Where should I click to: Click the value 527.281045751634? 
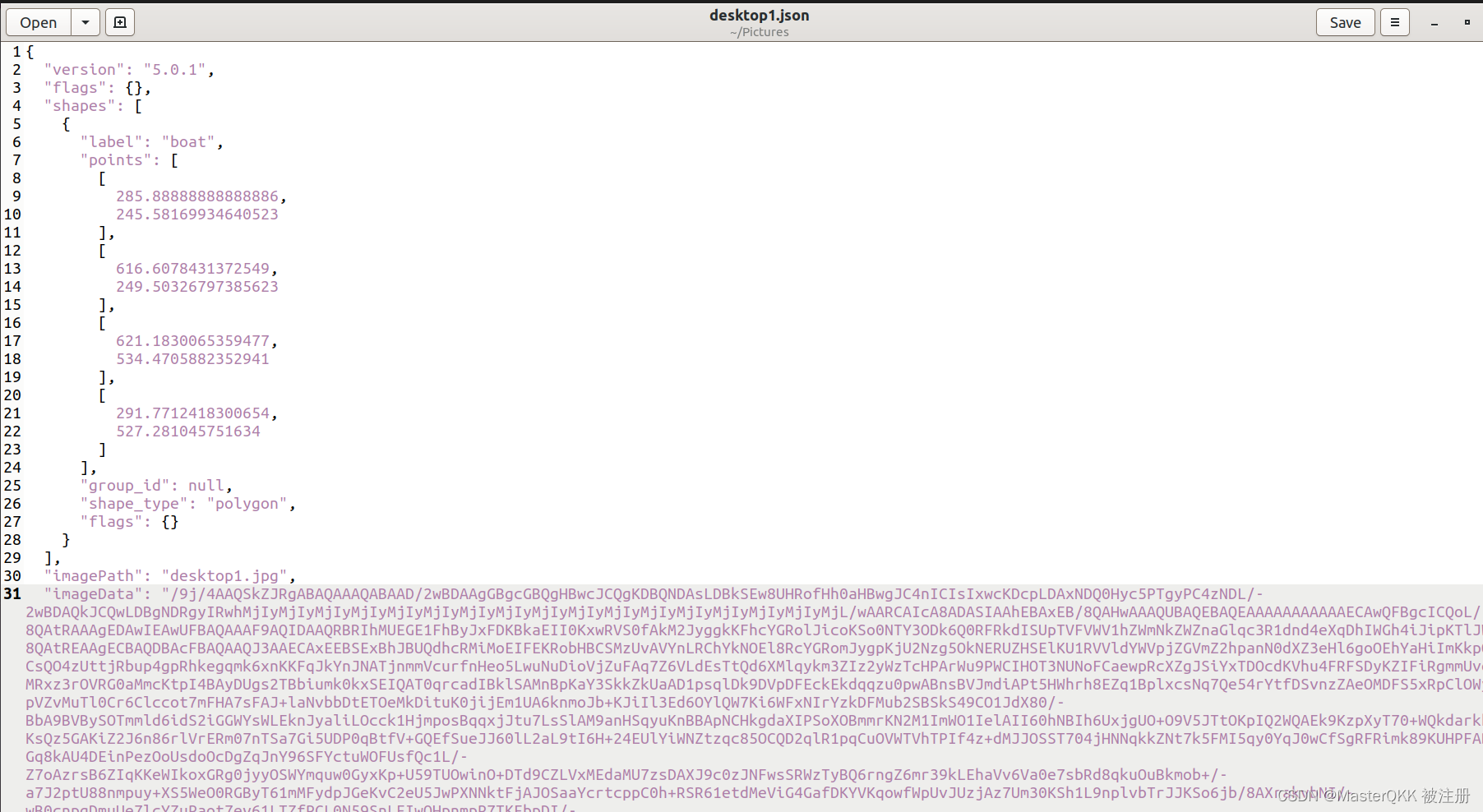point(188,431)
